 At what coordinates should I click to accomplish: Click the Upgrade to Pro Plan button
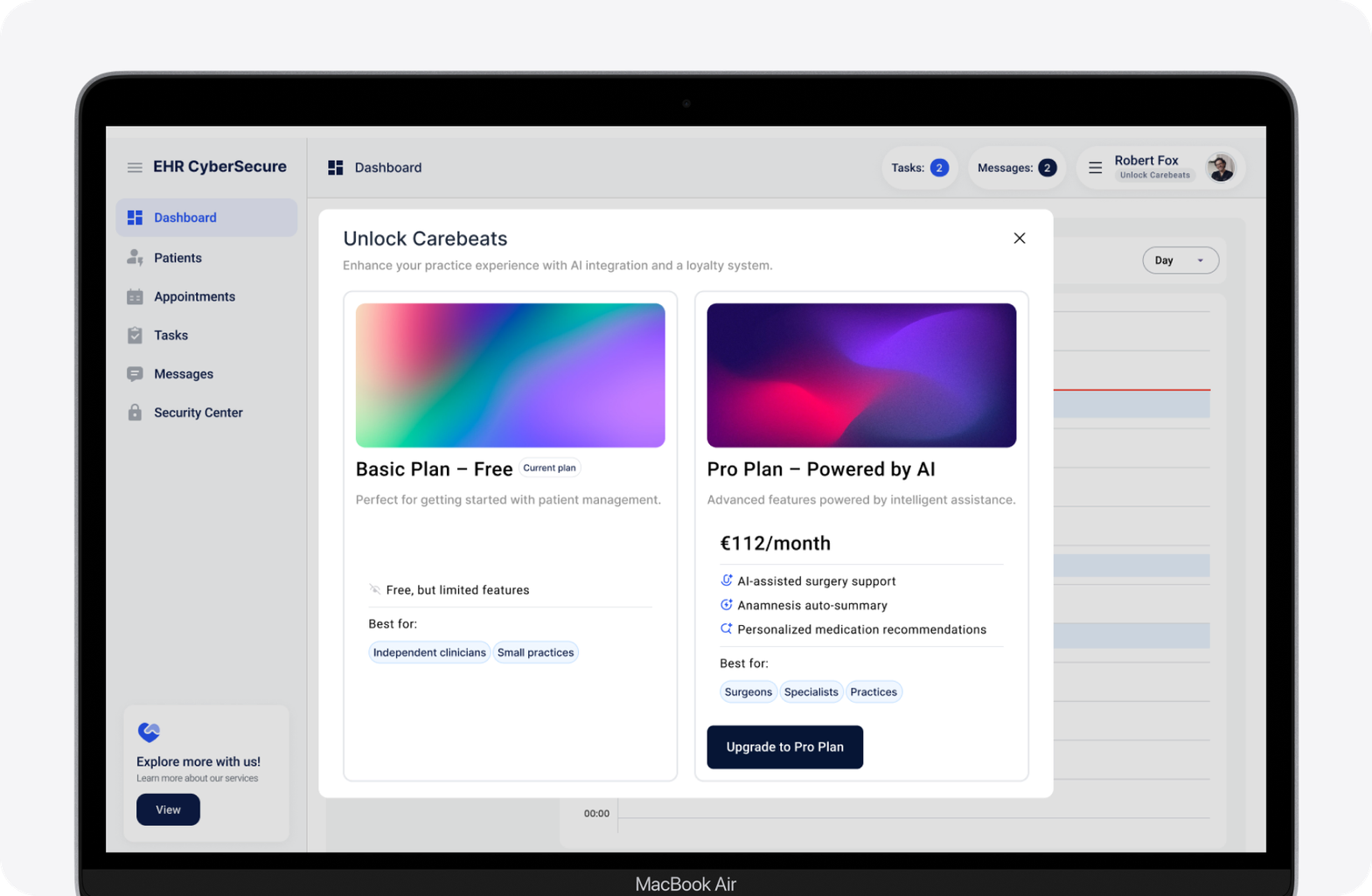tap(784, 747)
